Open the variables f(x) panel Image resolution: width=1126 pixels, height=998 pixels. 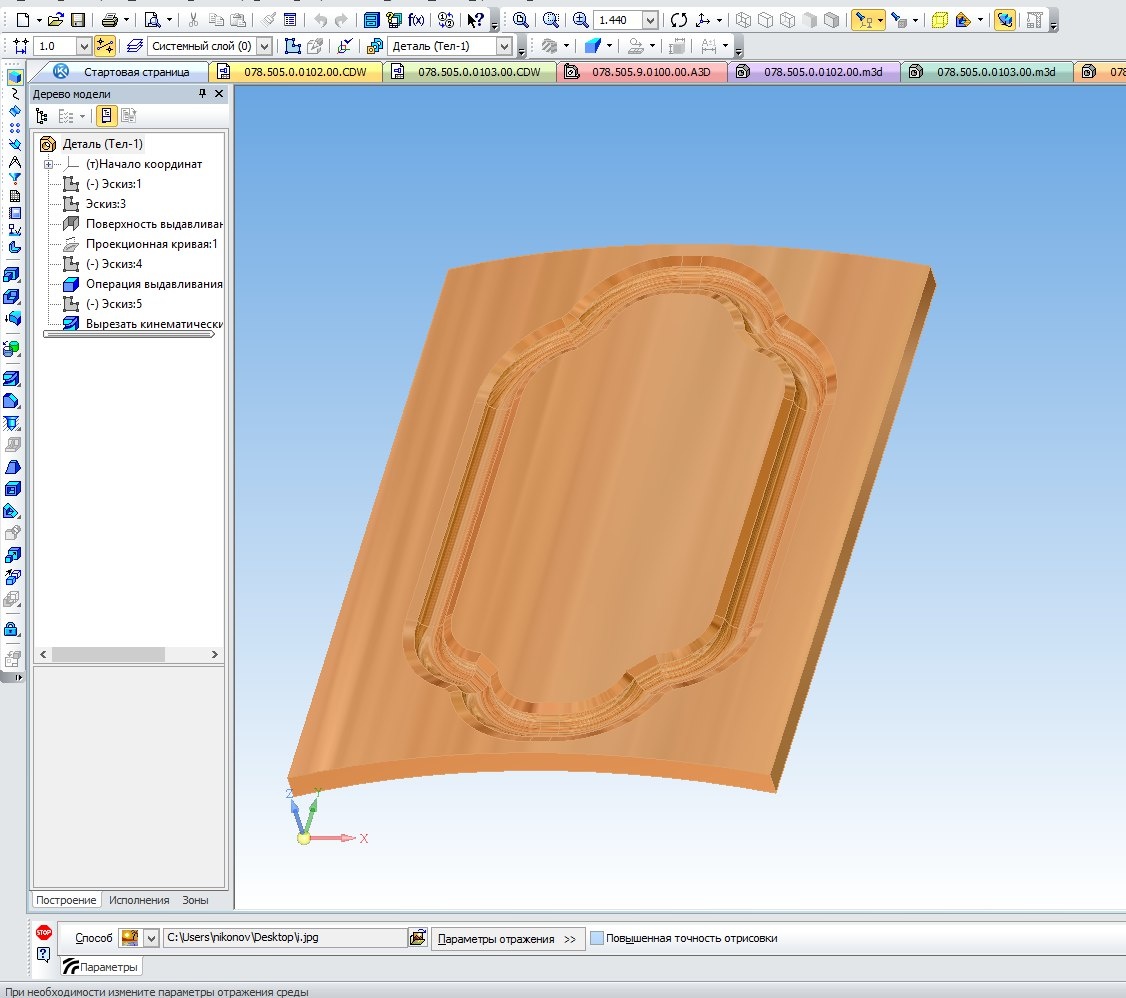(x=417, y=19)
